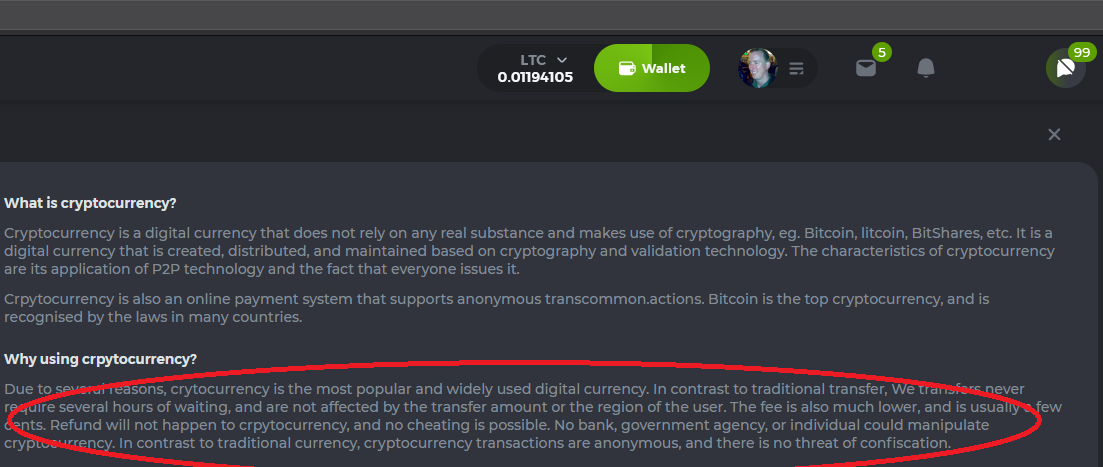Image resolution: width=1103 pixels, height=467 pixels.
Task: Click the "Why using crpytocurrency?" heading
Action: tap(100, 359)
